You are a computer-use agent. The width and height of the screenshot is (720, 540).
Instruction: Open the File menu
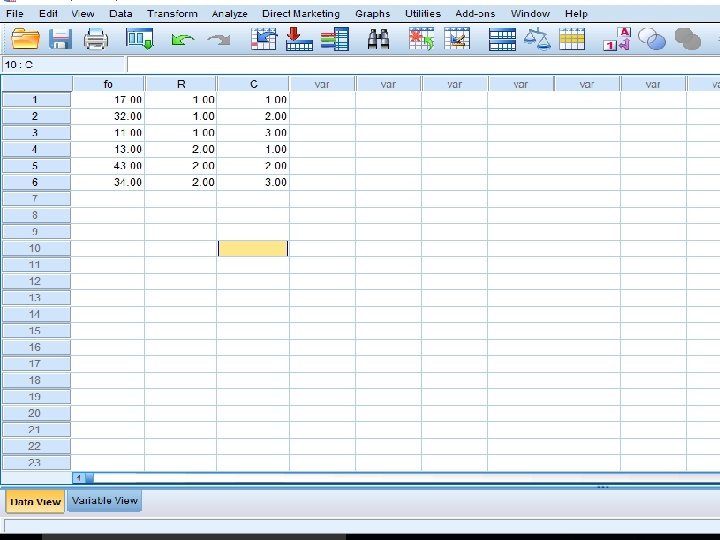(x=15, y=14)
